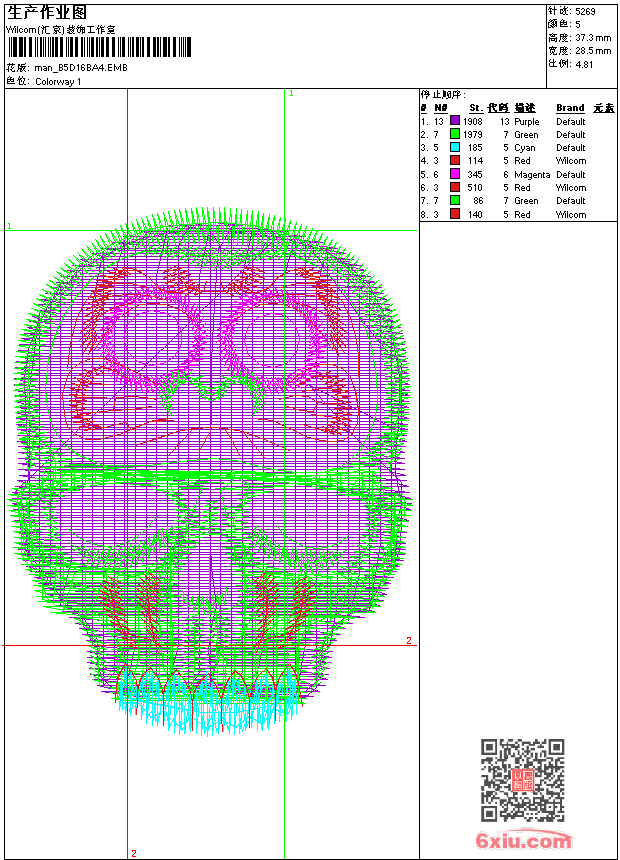Click the red swatch with 140 stitches
This screenshot has width=620, height=860.
(455, 214)
